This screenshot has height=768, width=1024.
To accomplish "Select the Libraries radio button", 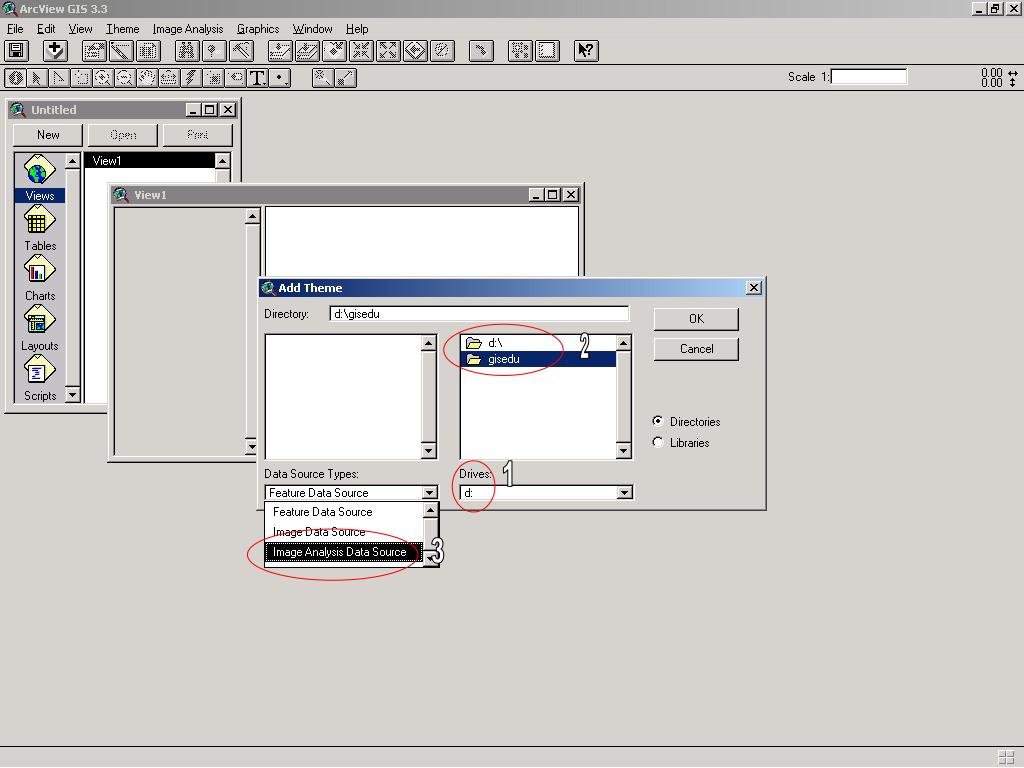I will pos(658,442).
